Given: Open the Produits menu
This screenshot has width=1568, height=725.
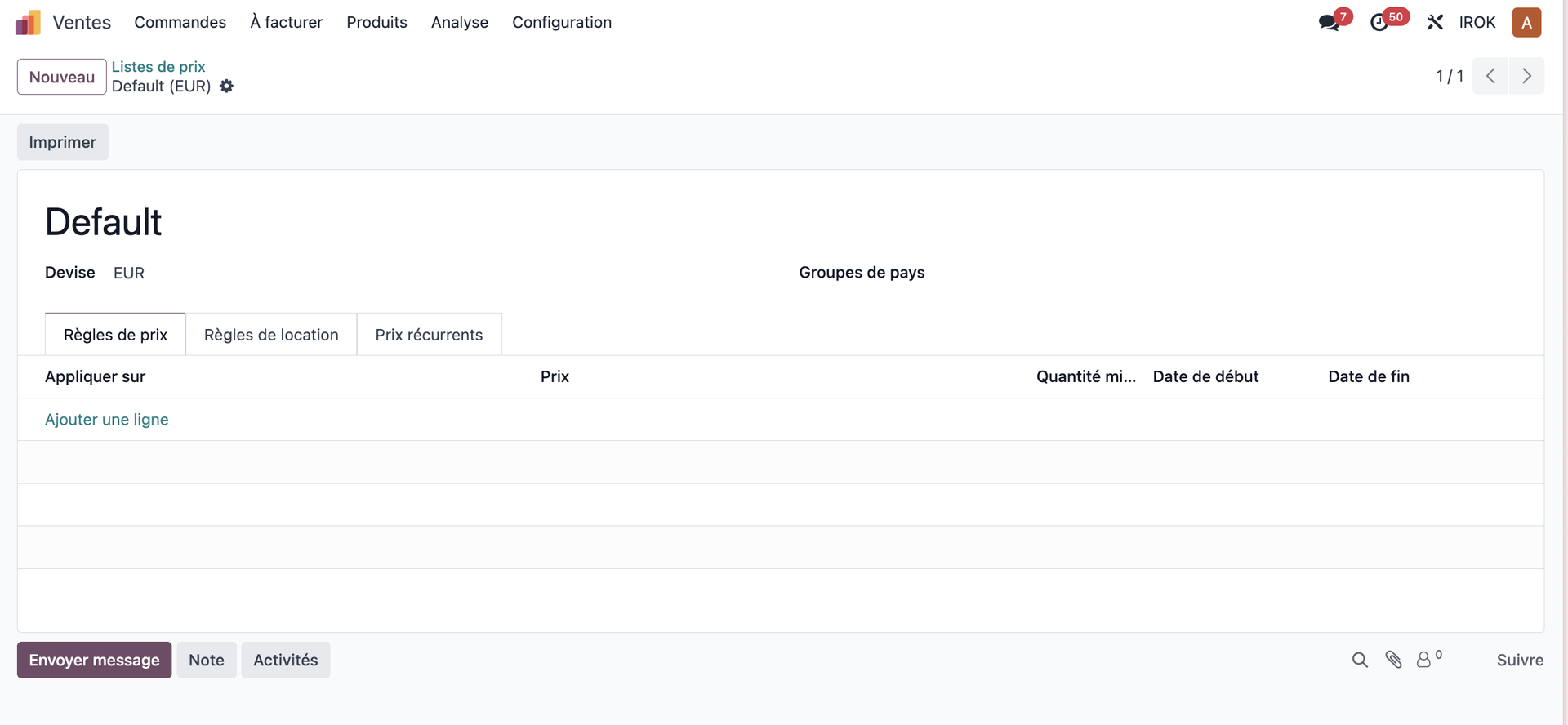Looking at the screenshot, I should click(x=376, y=23).
